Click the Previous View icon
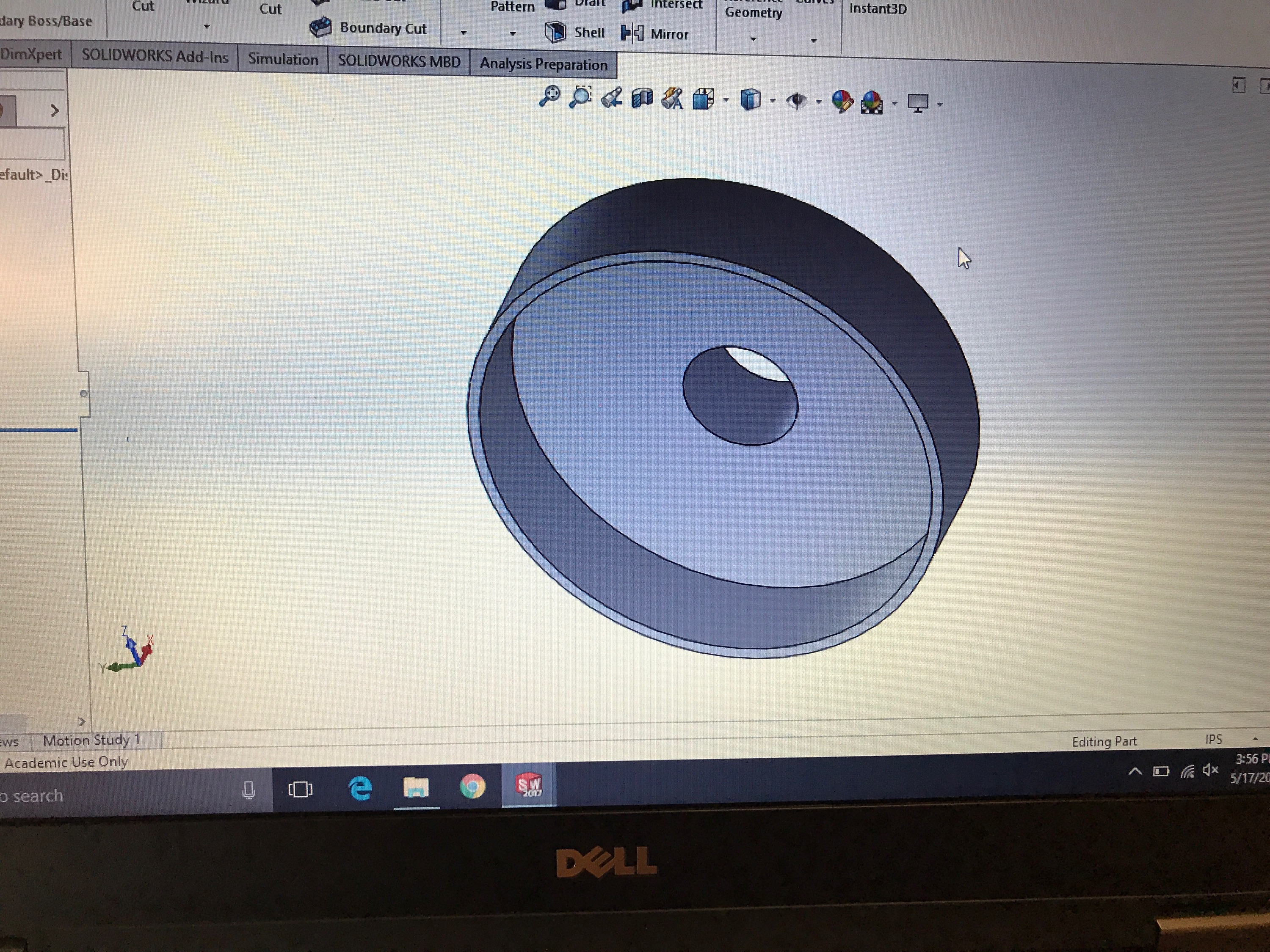This screenshot has width=1270, height=952. (611, 98)
